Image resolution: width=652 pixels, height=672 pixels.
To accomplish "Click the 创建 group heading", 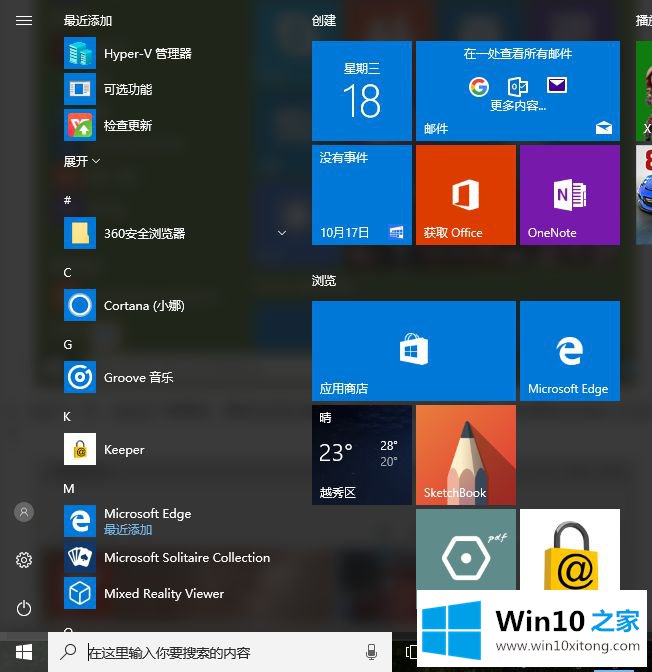I will 324,20.
